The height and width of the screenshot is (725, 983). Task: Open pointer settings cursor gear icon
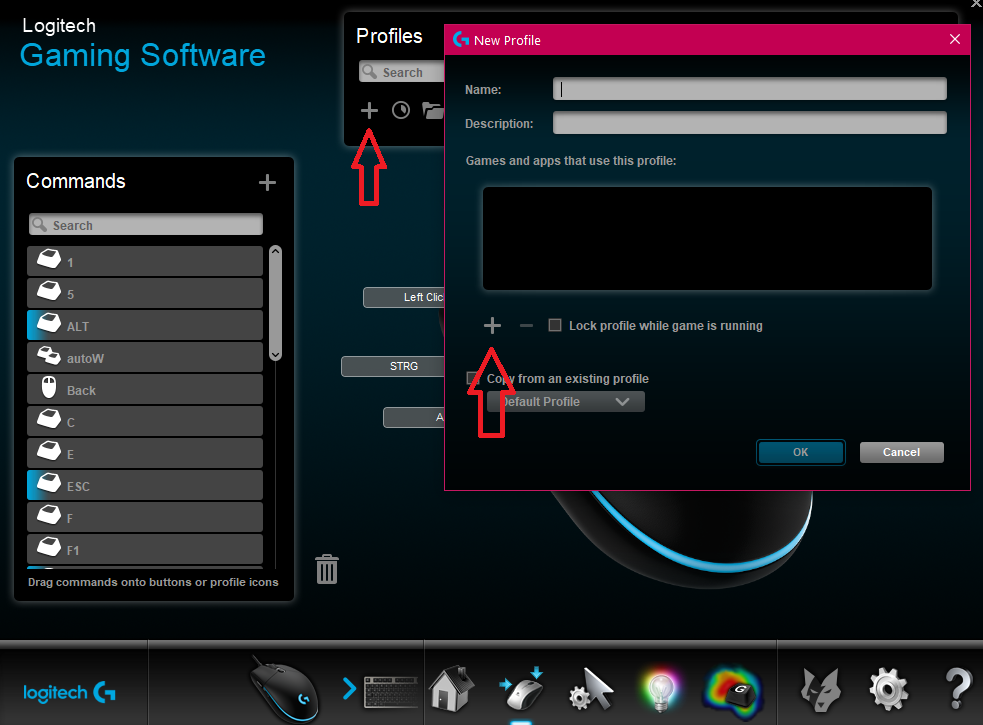coord(591,690)
